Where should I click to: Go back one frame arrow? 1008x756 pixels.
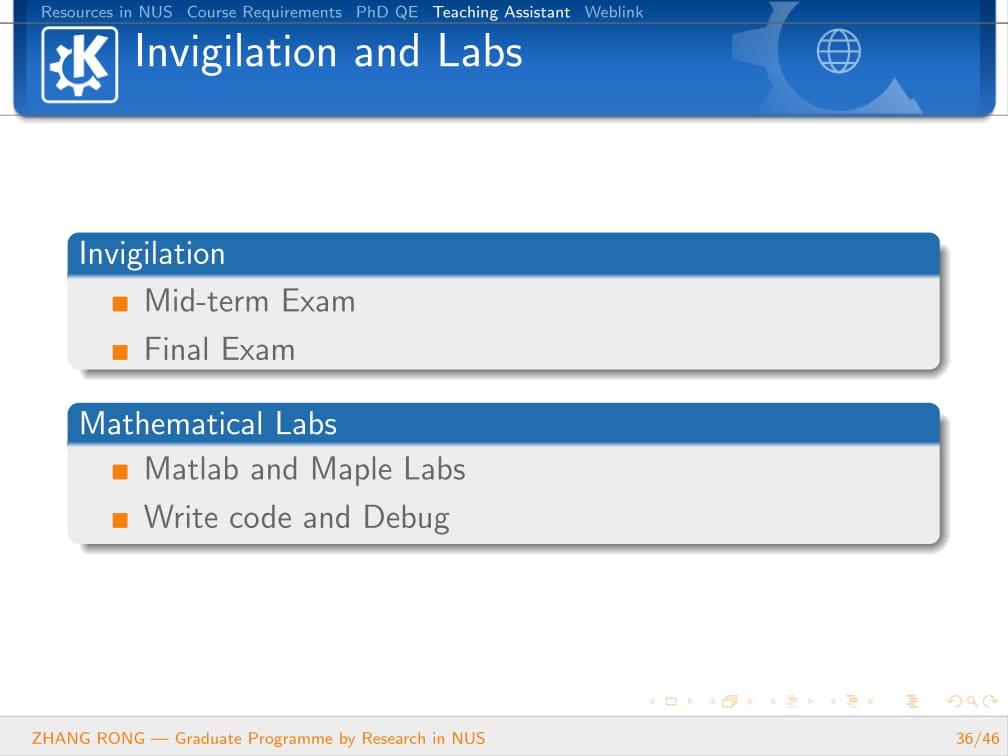point(712,701)
